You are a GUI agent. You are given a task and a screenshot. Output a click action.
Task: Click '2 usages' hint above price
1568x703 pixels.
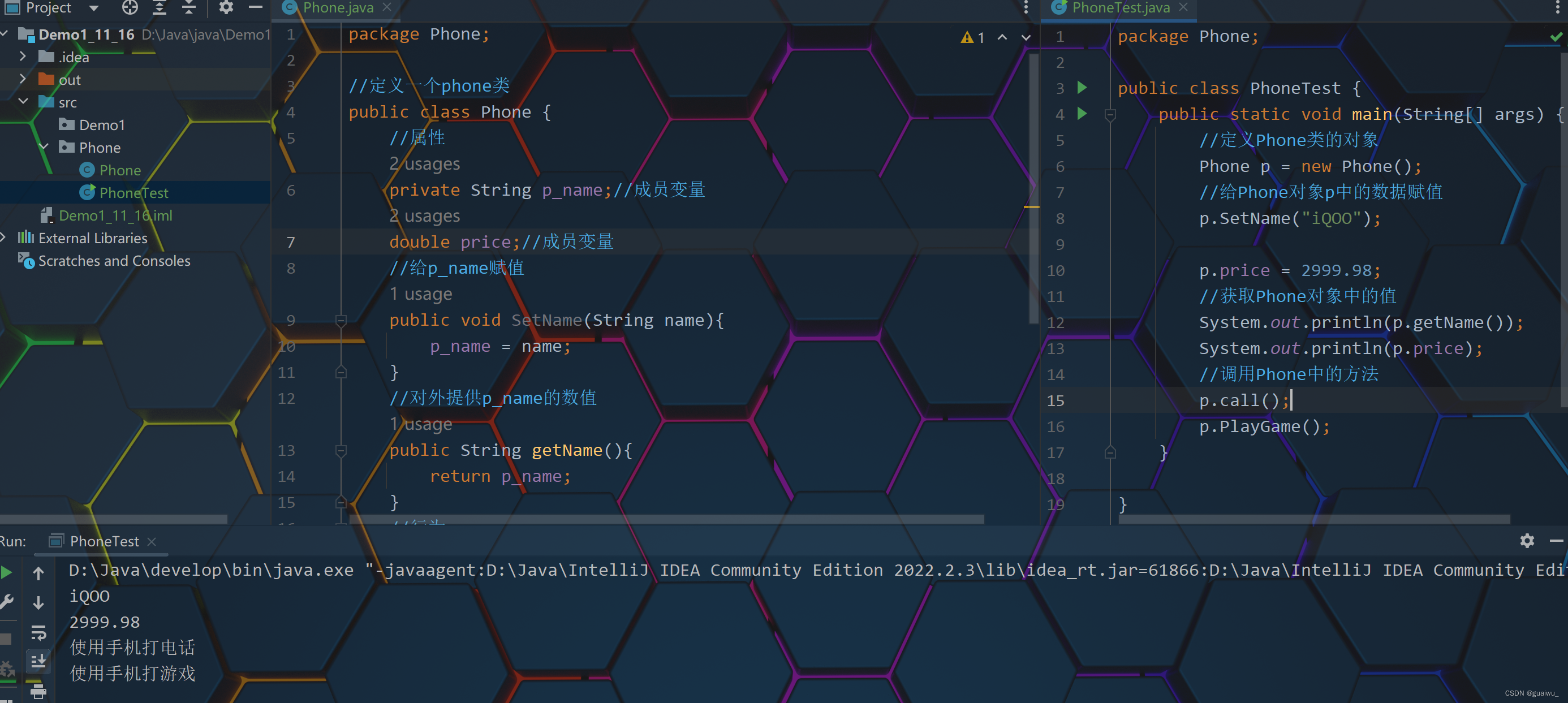tap(425, 216)
